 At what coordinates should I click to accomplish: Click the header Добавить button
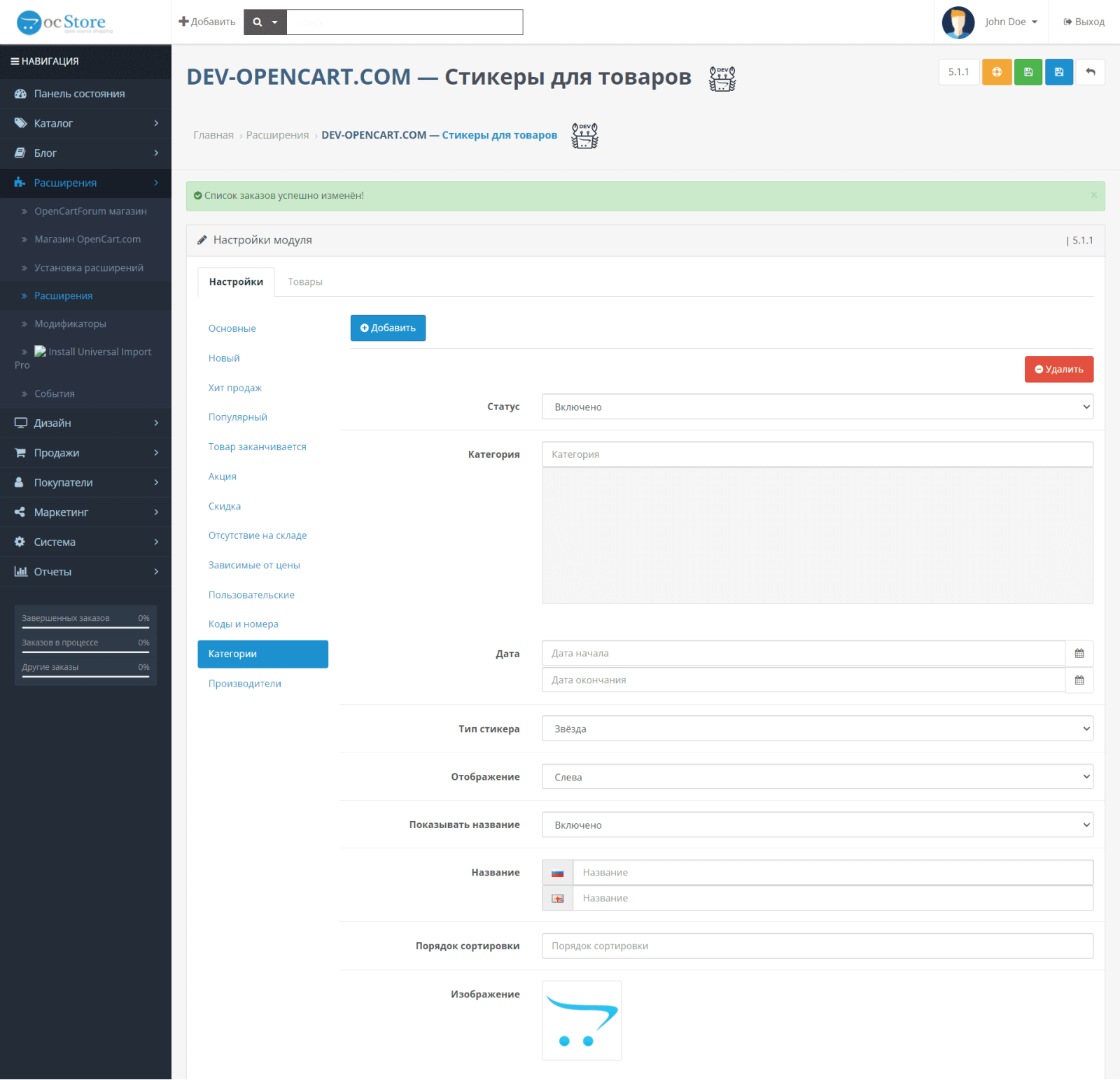(x=206, y=22)
